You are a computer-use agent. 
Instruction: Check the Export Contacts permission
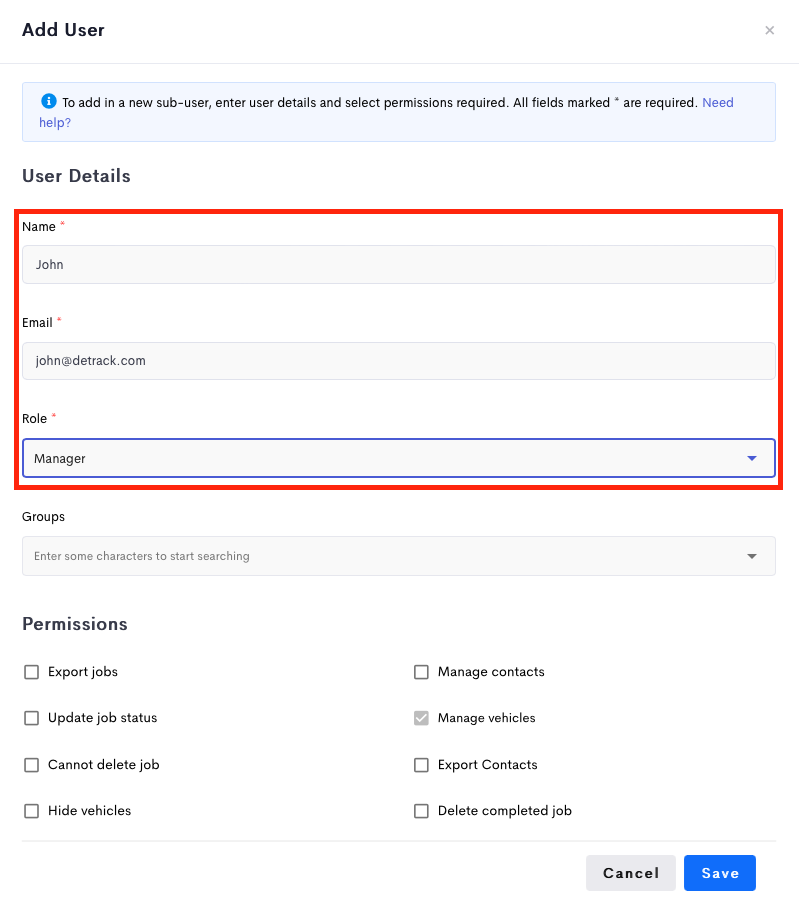click(421, 765)
